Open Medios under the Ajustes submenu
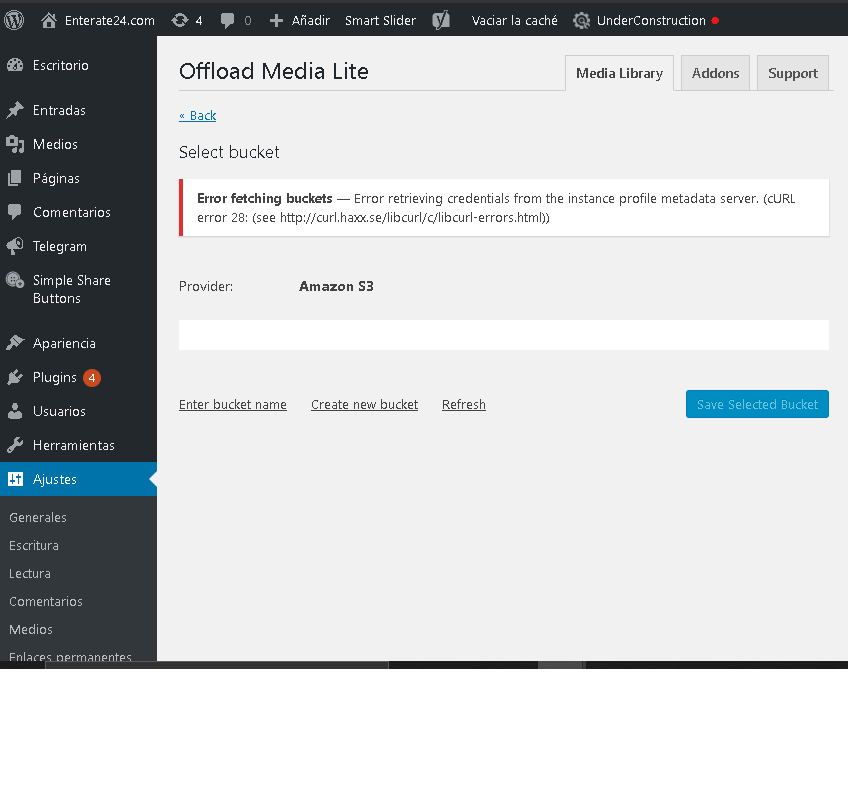Image resolution: width=848 pixels, height=800 pixels. click(x=31, y=630)
